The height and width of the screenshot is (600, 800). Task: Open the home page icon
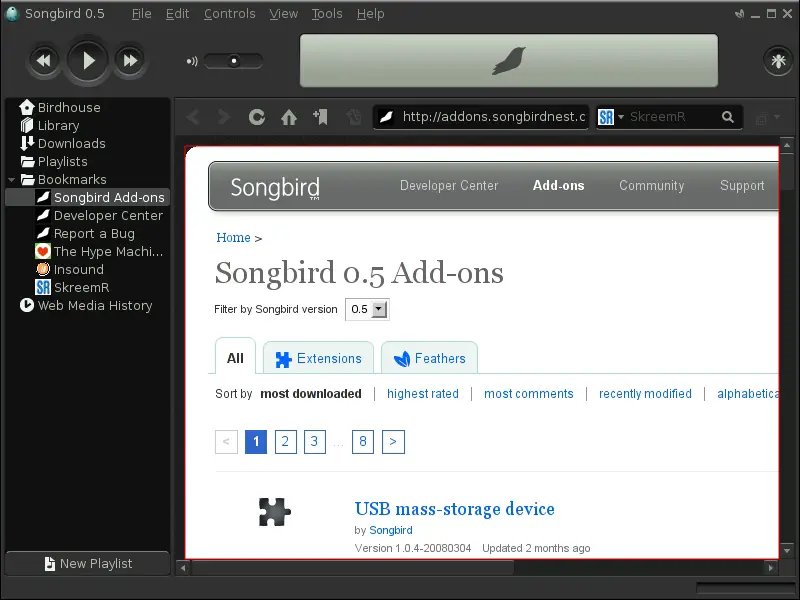pyautogui.click(x=289, y=117)
